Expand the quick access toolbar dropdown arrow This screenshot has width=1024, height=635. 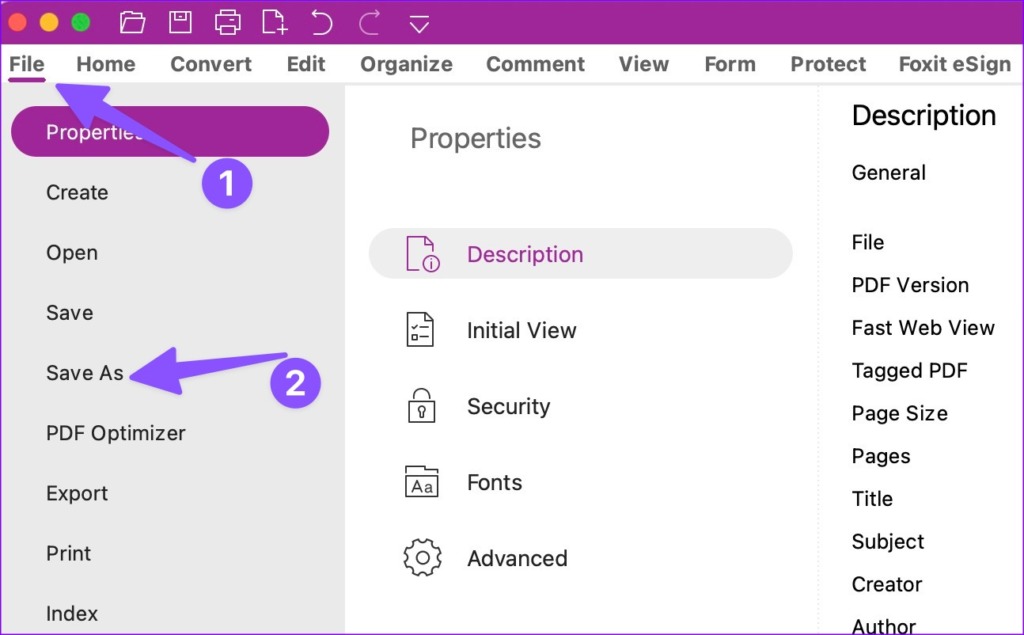[x=419, y=23]
